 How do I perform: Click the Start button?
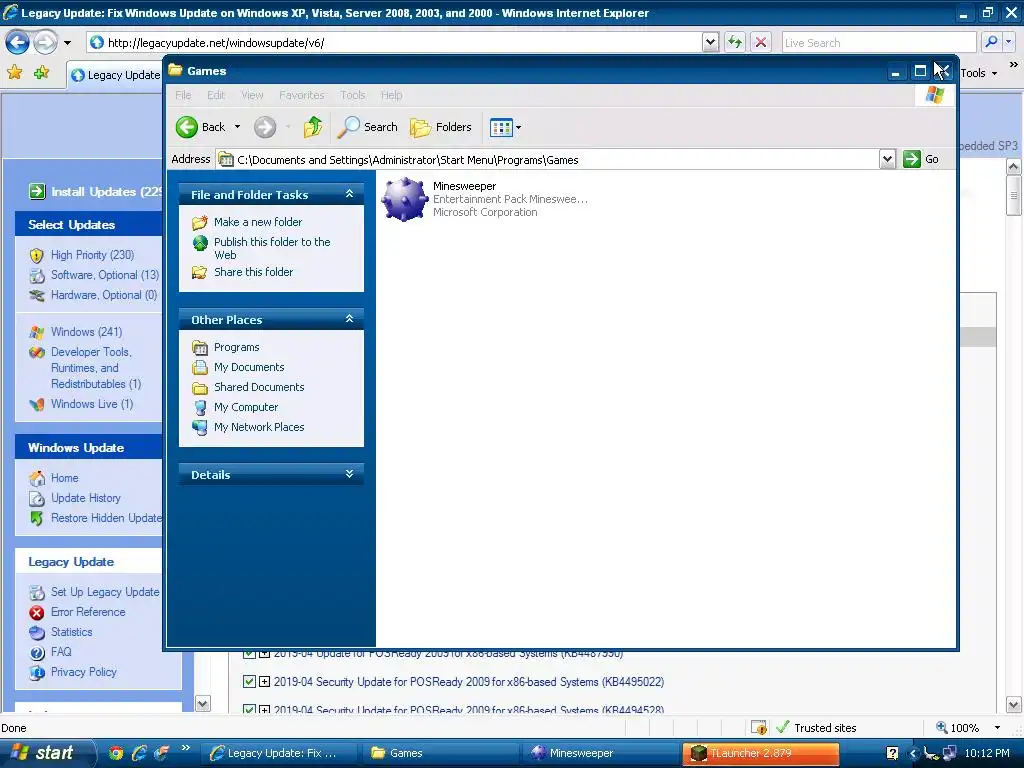(x=46, y=753)
